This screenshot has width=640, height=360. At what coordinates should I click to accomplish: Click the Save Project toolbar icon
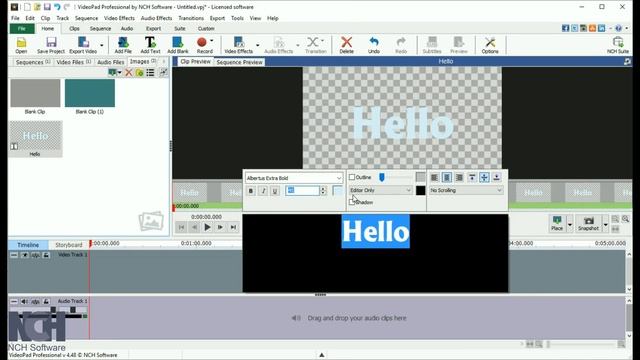[x=51, y=45]
